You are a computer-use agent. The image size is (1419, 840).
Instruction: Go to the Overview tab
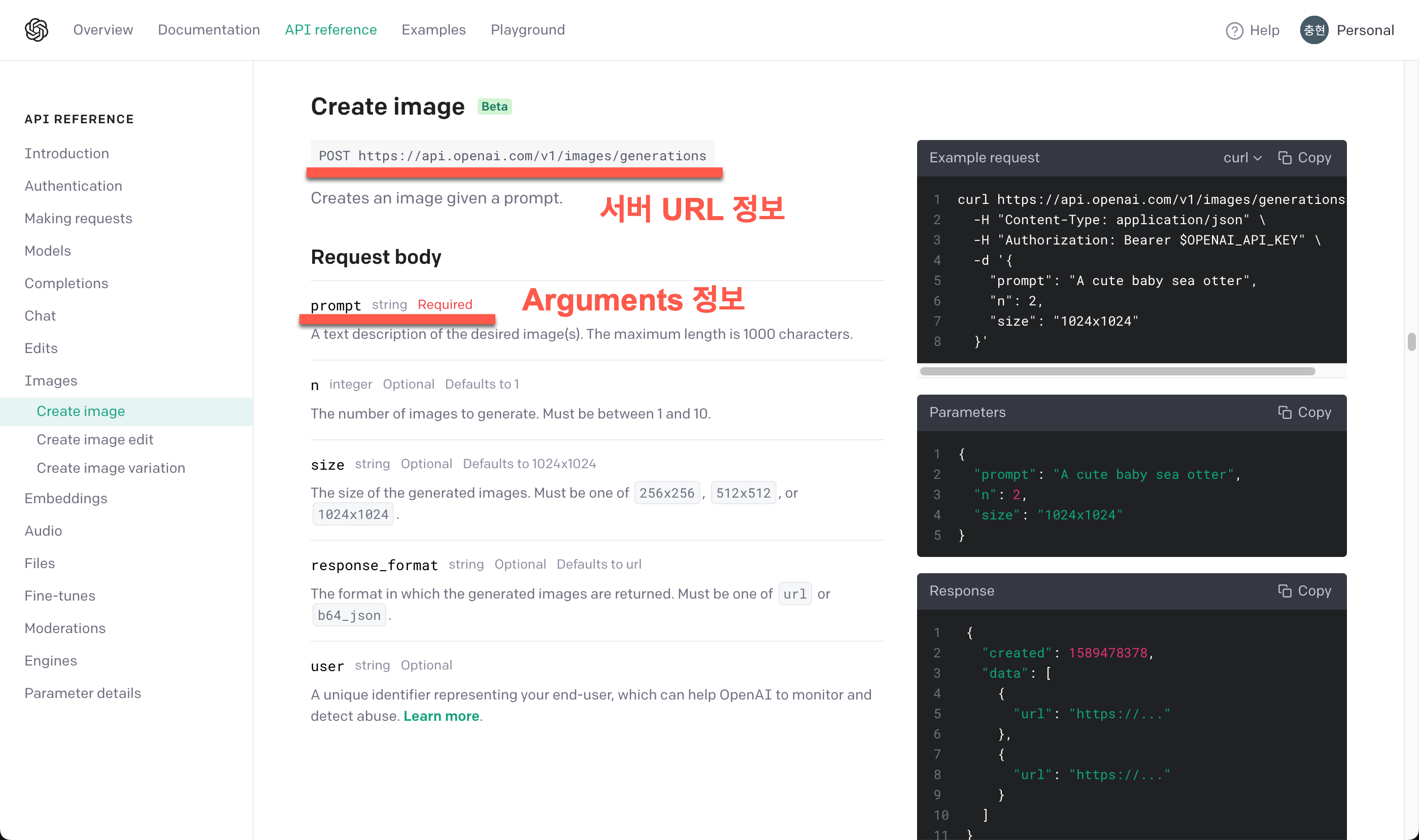(x=103, y=29)
